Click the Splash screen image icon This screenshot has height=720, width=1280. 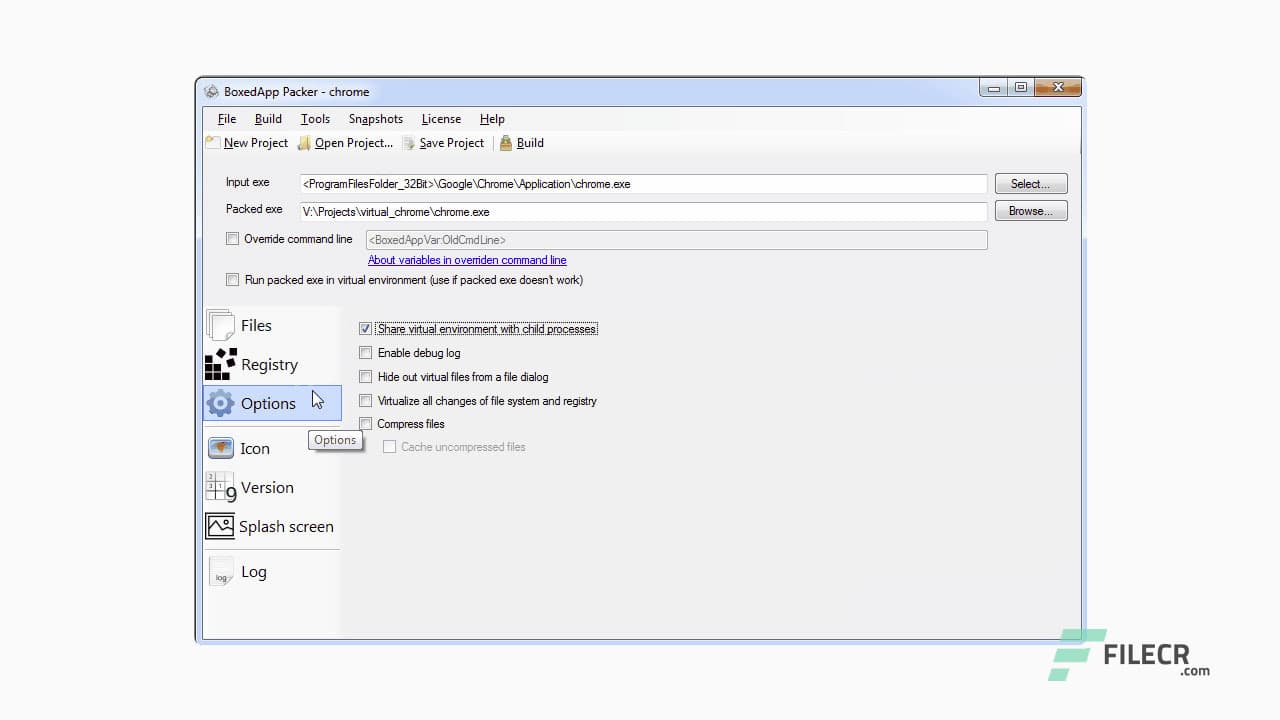coord(220,526)
